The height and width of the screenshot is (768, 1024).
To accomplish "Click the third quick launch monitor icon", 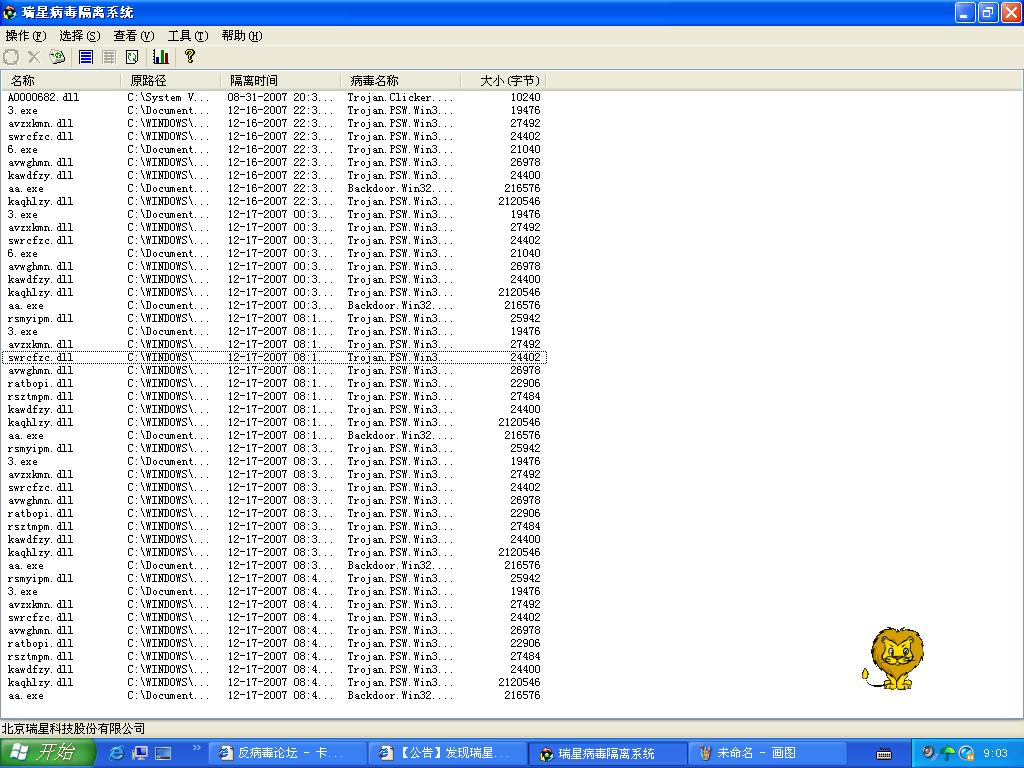I will (163, 753).
